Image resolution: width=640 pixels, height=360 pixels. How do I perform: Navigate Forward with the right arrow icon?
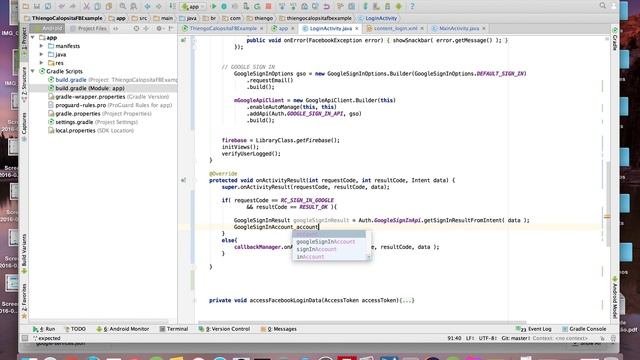click(158, 6)
